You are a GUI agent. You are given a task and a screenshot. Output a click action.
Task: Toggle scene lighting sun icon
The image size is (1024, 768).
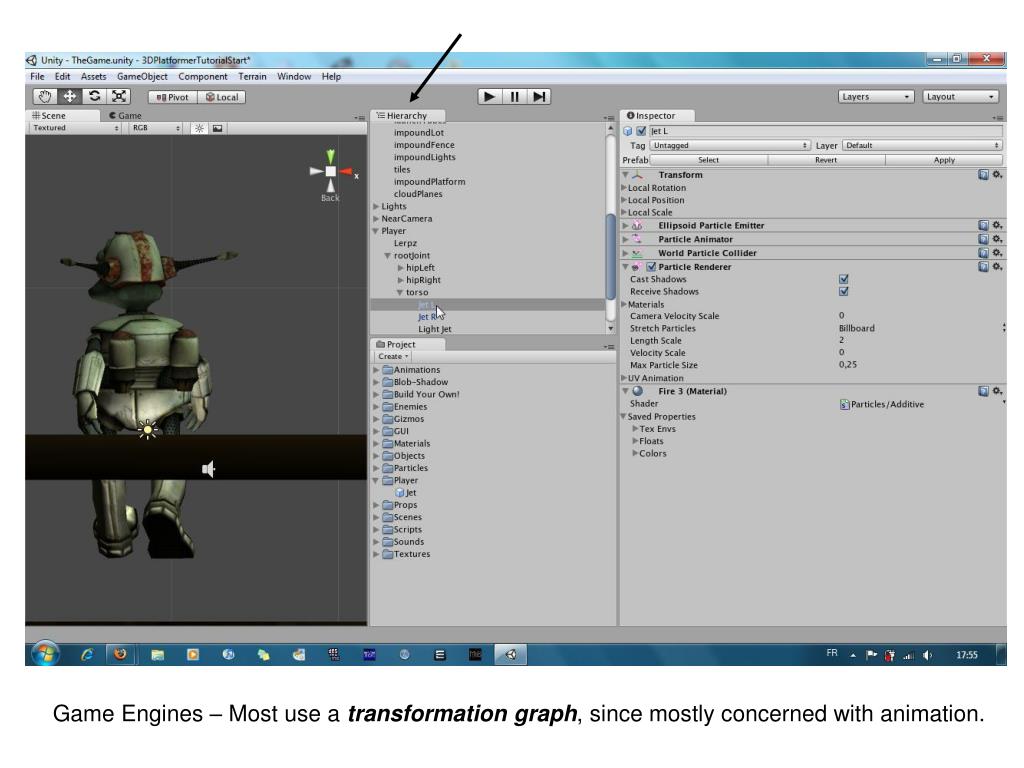(198, 128)
